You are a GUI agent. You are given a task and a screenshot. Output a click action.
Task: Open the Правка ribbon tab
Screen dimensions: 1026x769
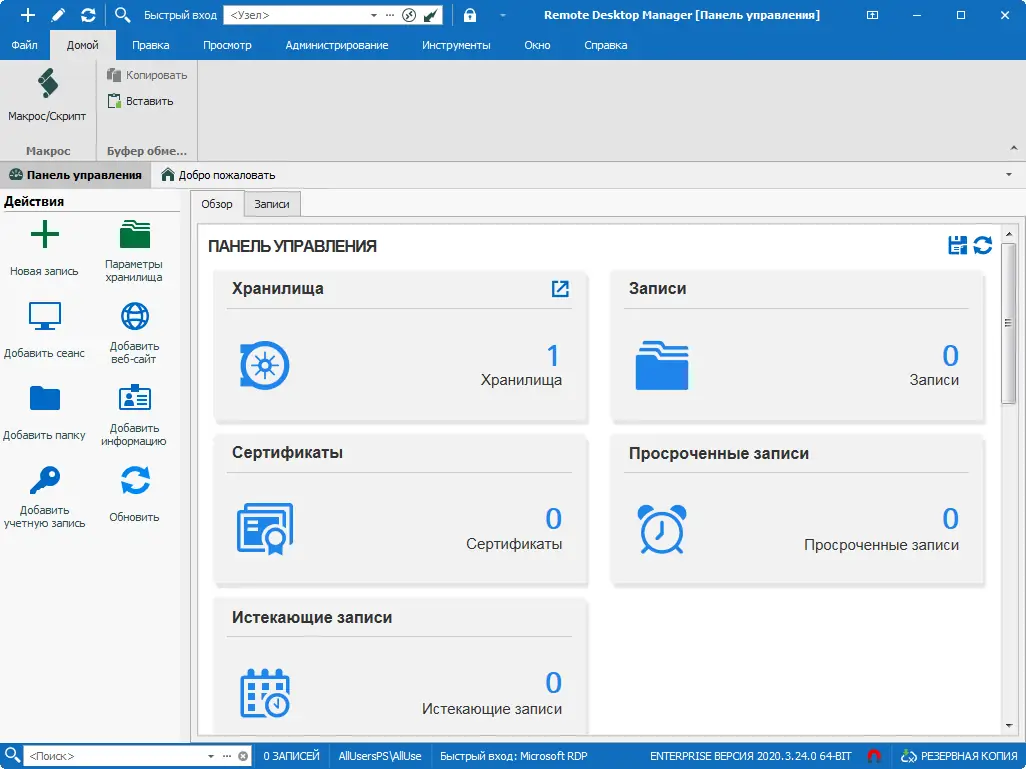click(x=150, y=45)
